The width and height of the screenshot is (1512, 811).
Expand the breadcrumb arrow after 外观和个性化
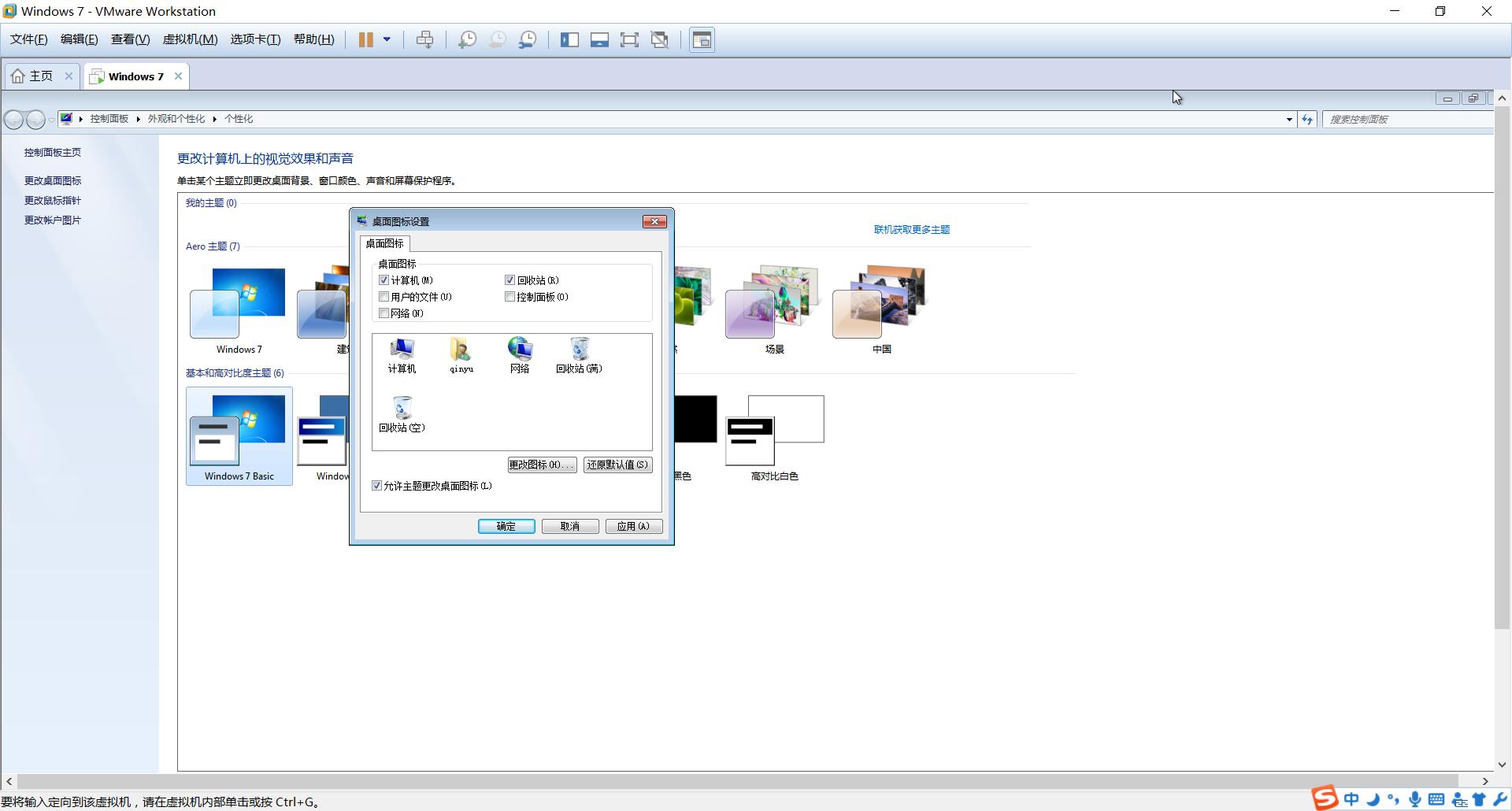coord(214,119)
